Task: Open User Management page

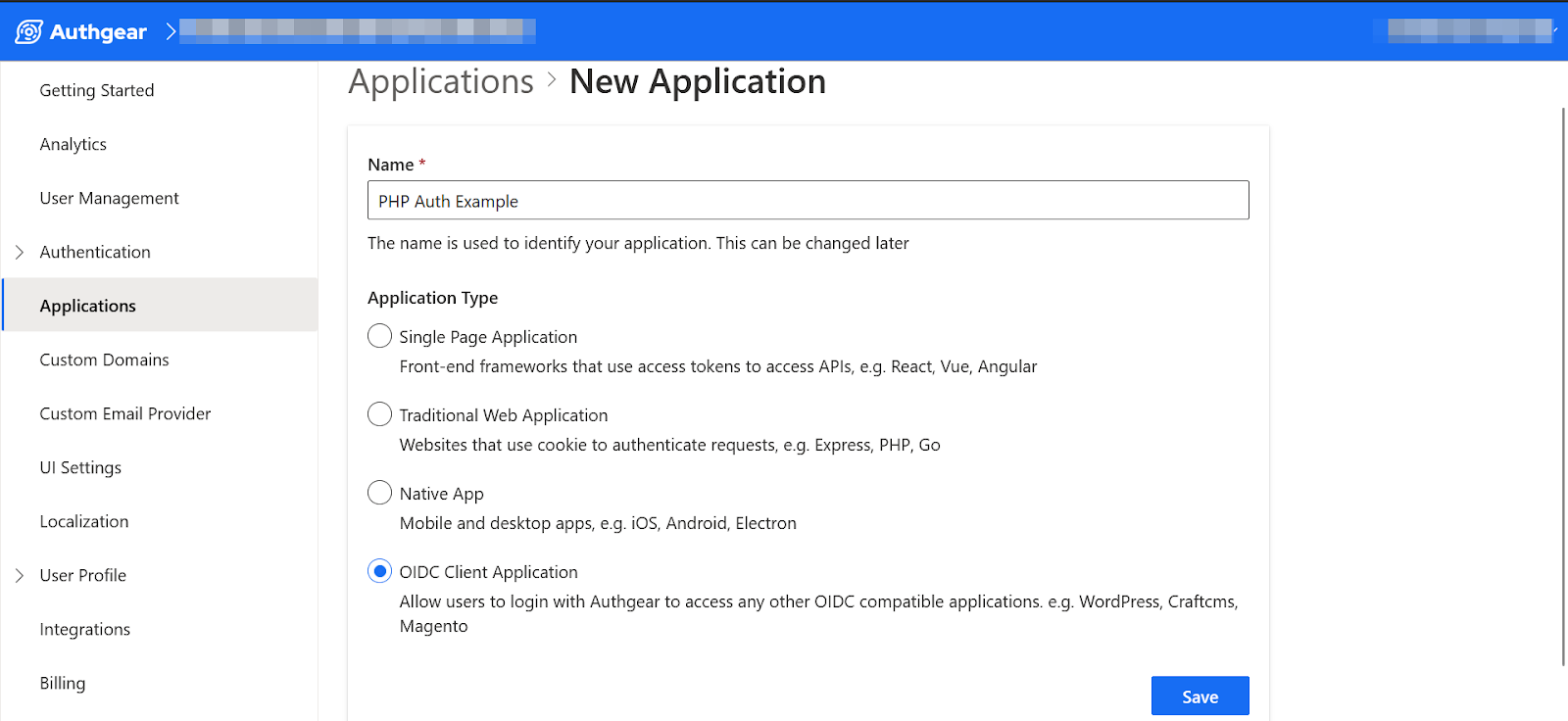Action: [x=110, y=198]
